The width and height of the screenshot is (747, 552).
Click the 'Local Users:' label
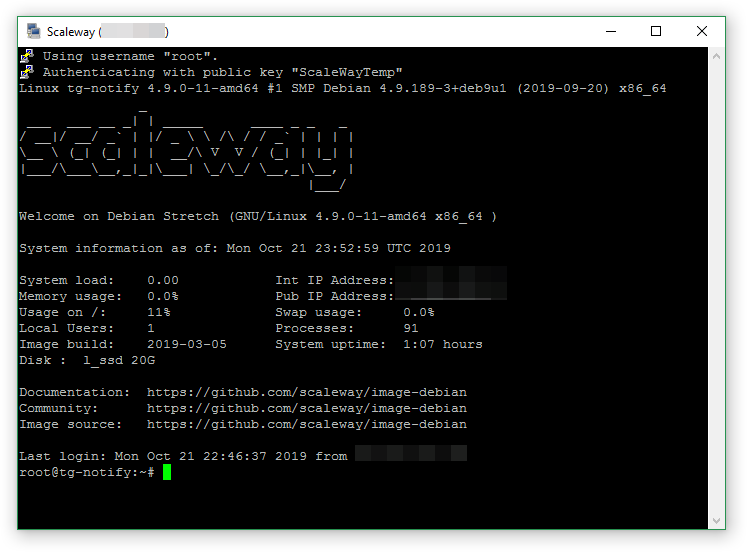[67, 328]
